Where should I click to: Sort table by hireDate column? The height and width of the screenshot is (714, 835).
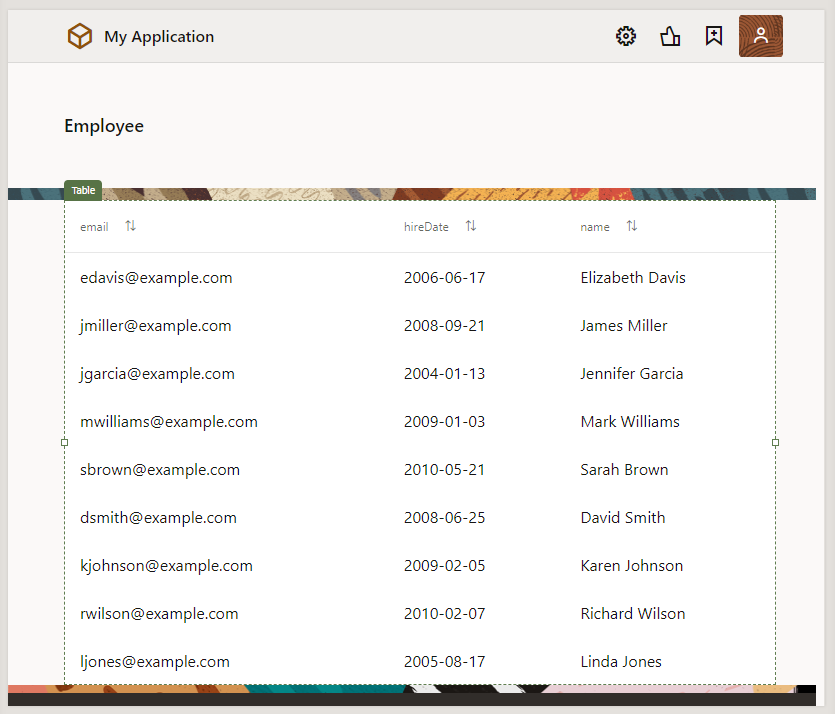coord(471,226)
